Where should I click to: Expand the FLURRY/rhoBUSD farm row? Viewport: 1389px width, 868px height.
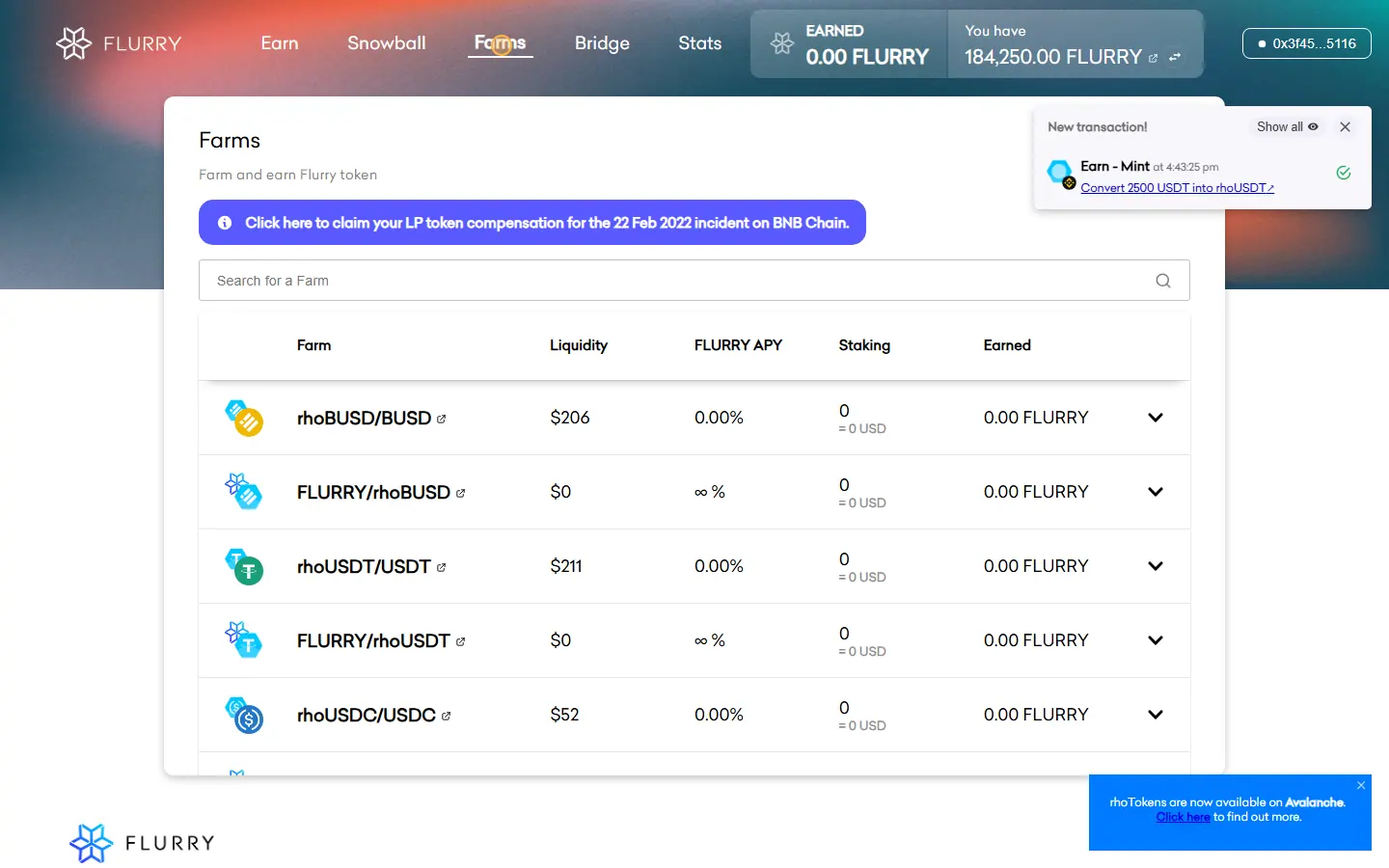pyautogui.click(x=1156, y=492)
